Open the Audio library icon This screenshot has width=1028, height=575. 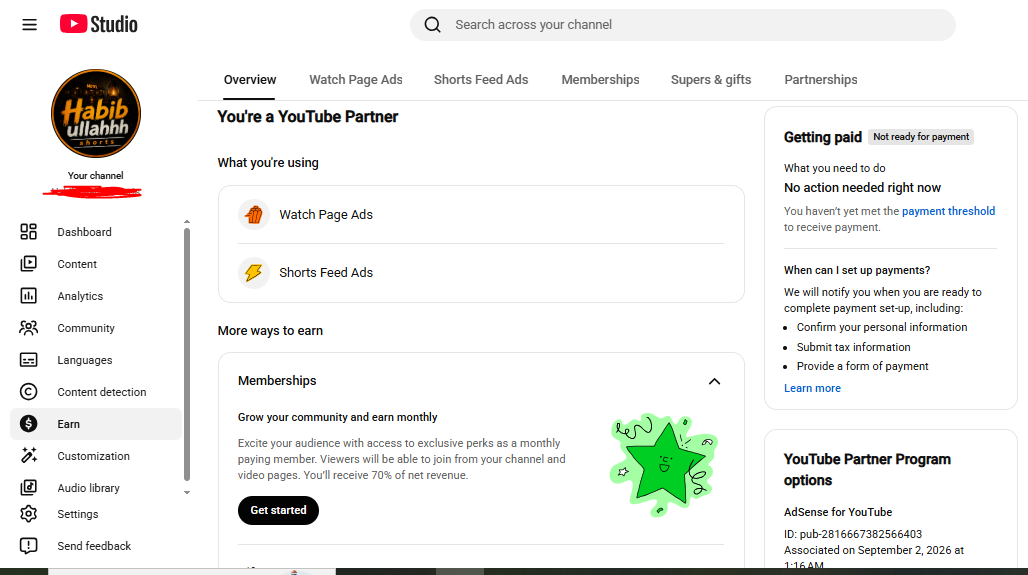tap(28, 487)
